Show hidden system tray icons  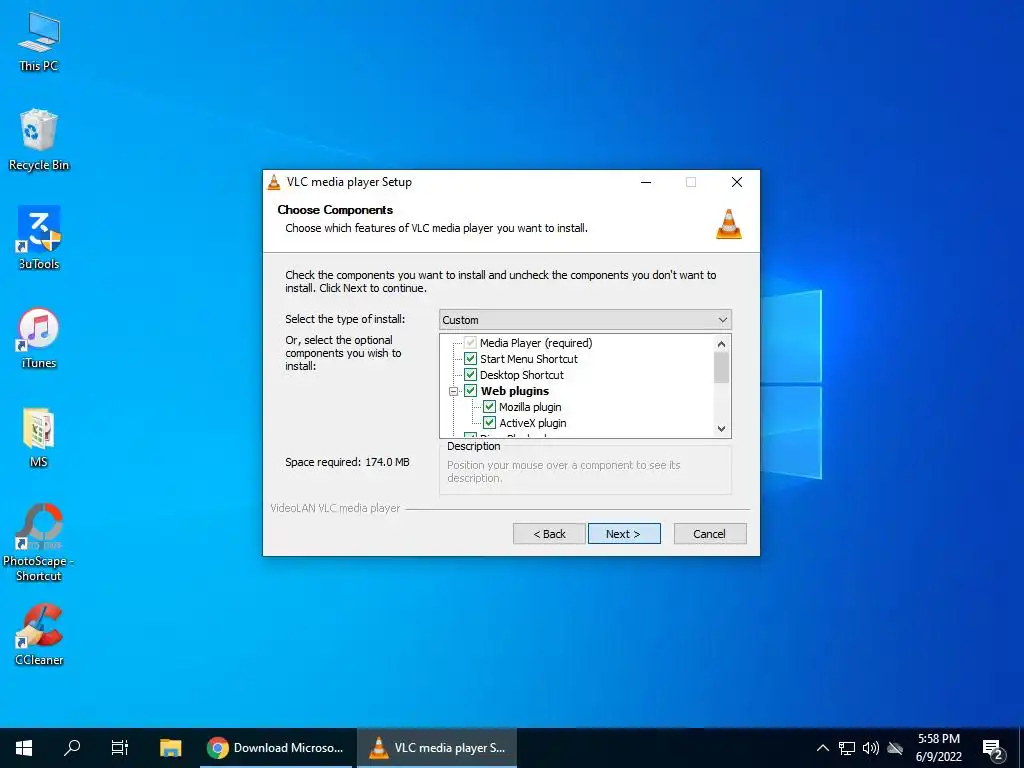[823, 748]
